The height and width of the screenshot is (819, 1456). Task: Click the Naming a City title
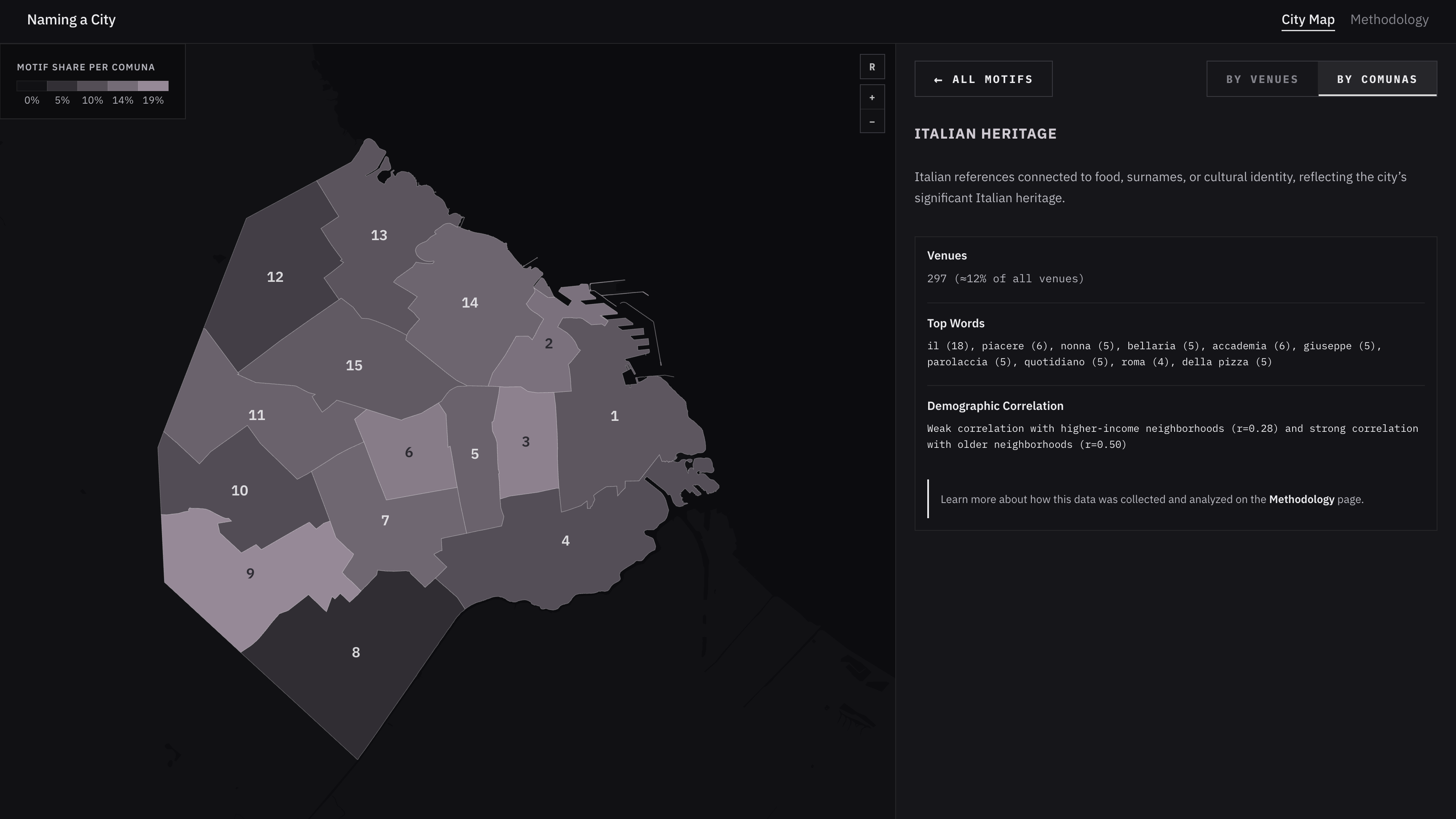point(71,20)
